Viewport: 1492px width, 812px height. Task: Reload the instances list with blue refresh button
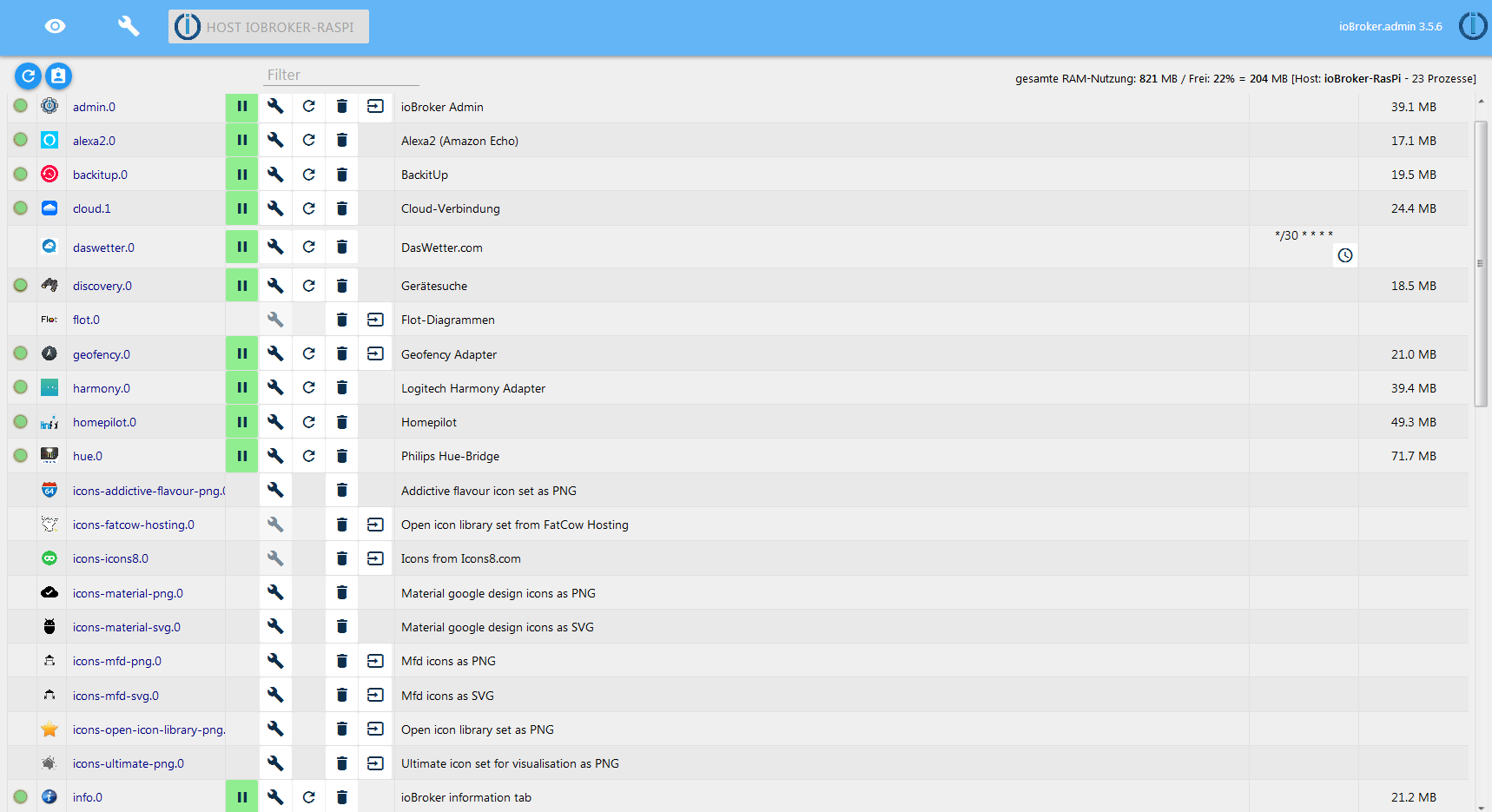pos(29,76)
